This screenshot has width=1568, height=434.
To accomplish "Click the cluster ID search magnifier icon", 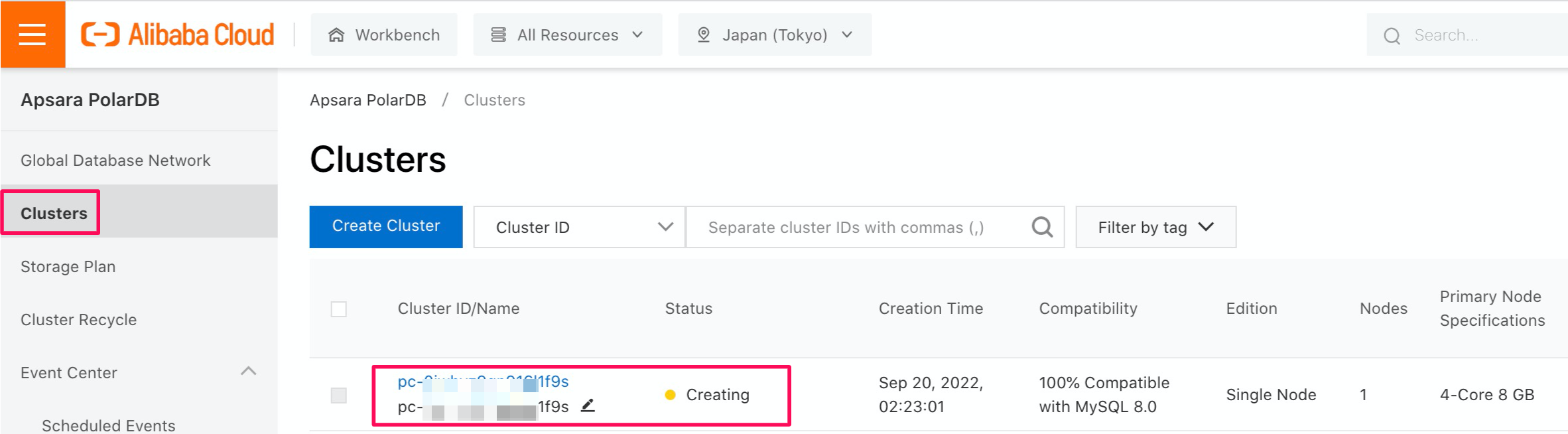I will click(x=1042, y=227).
